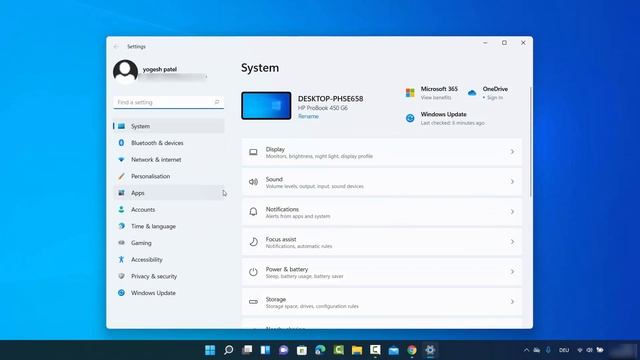640x360 pixels.
Task: Open Privacy & security settings
Action: point(169,276)
